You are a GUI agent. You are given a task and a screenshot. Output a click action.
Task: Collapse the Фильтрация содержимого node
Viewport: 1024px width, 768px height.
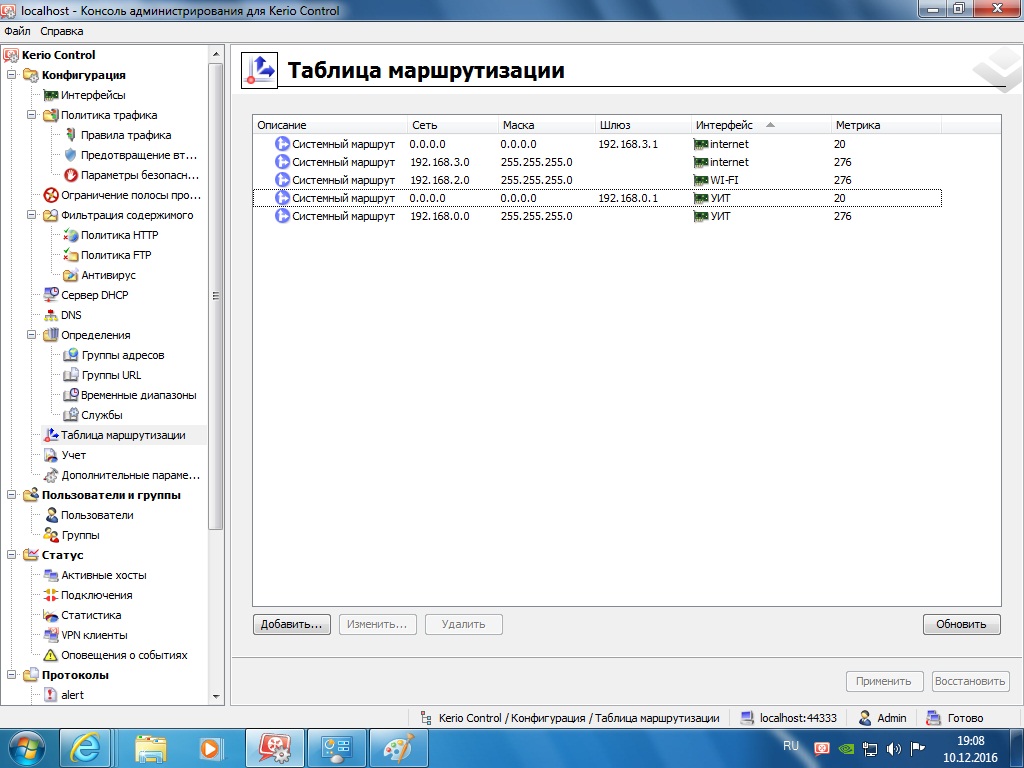(x=31, y=214)
